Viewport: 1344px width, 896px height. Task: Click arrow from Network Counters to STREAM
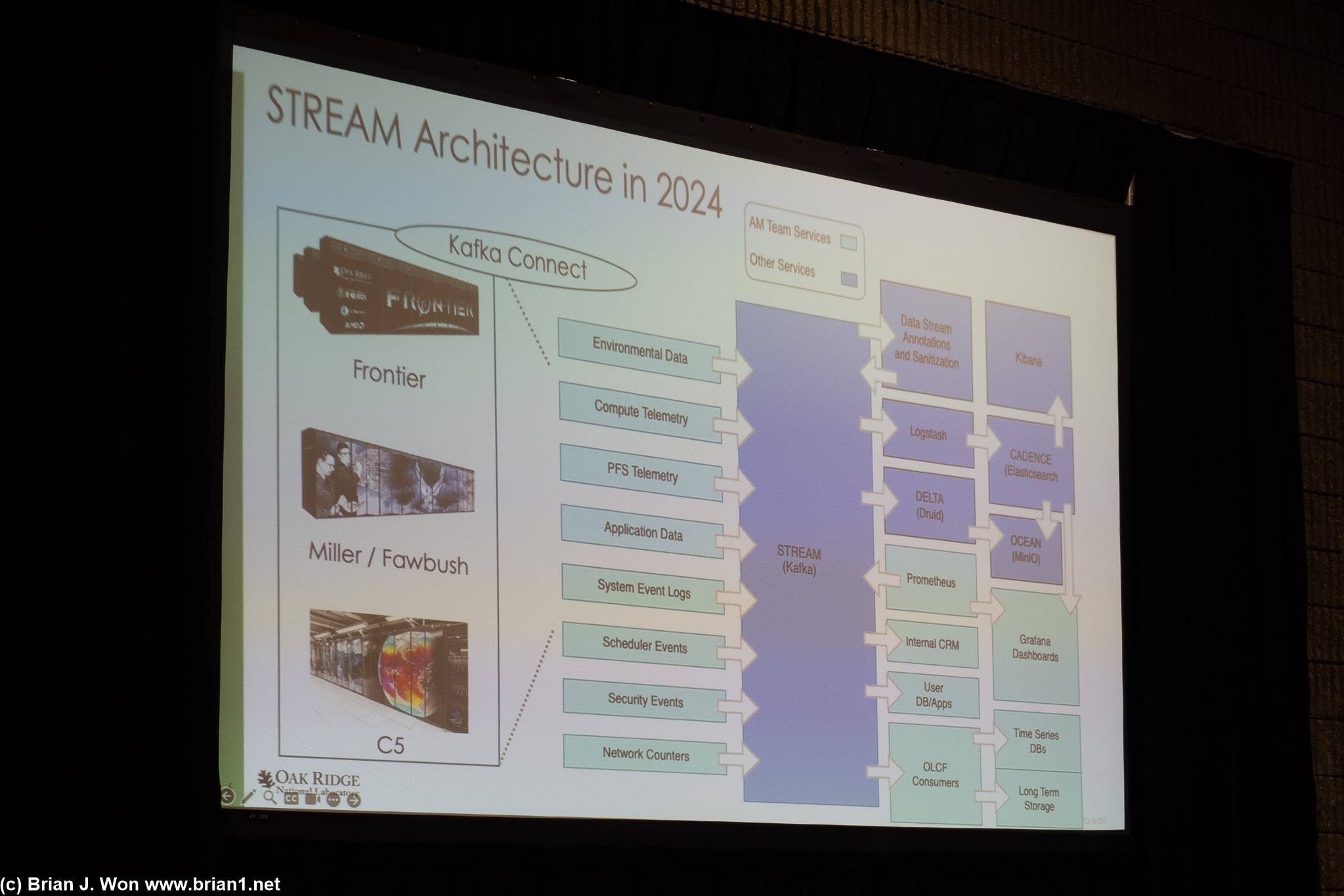click(739, 761)
